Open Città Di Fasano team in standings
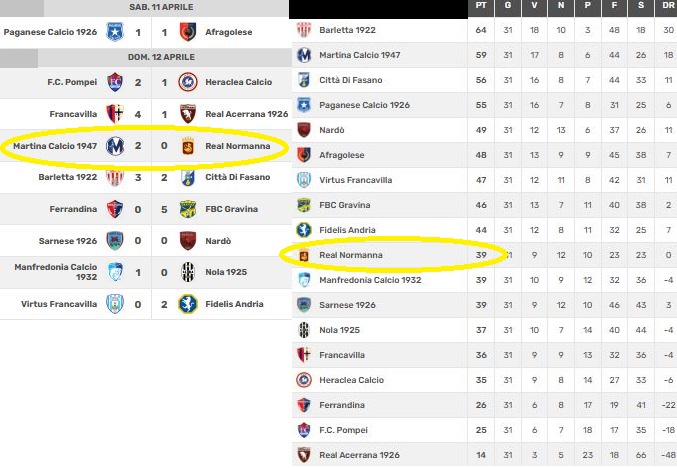The height and width of the screenshot is (468, 677). click(x=350, y=80)
